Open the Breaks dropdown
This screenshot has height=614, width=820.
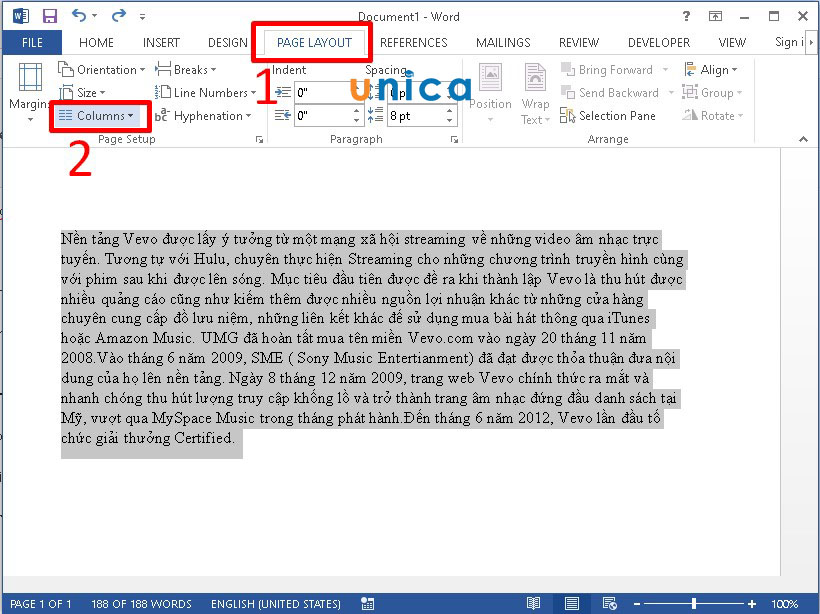pyautogui.click(x=186, y=70)
